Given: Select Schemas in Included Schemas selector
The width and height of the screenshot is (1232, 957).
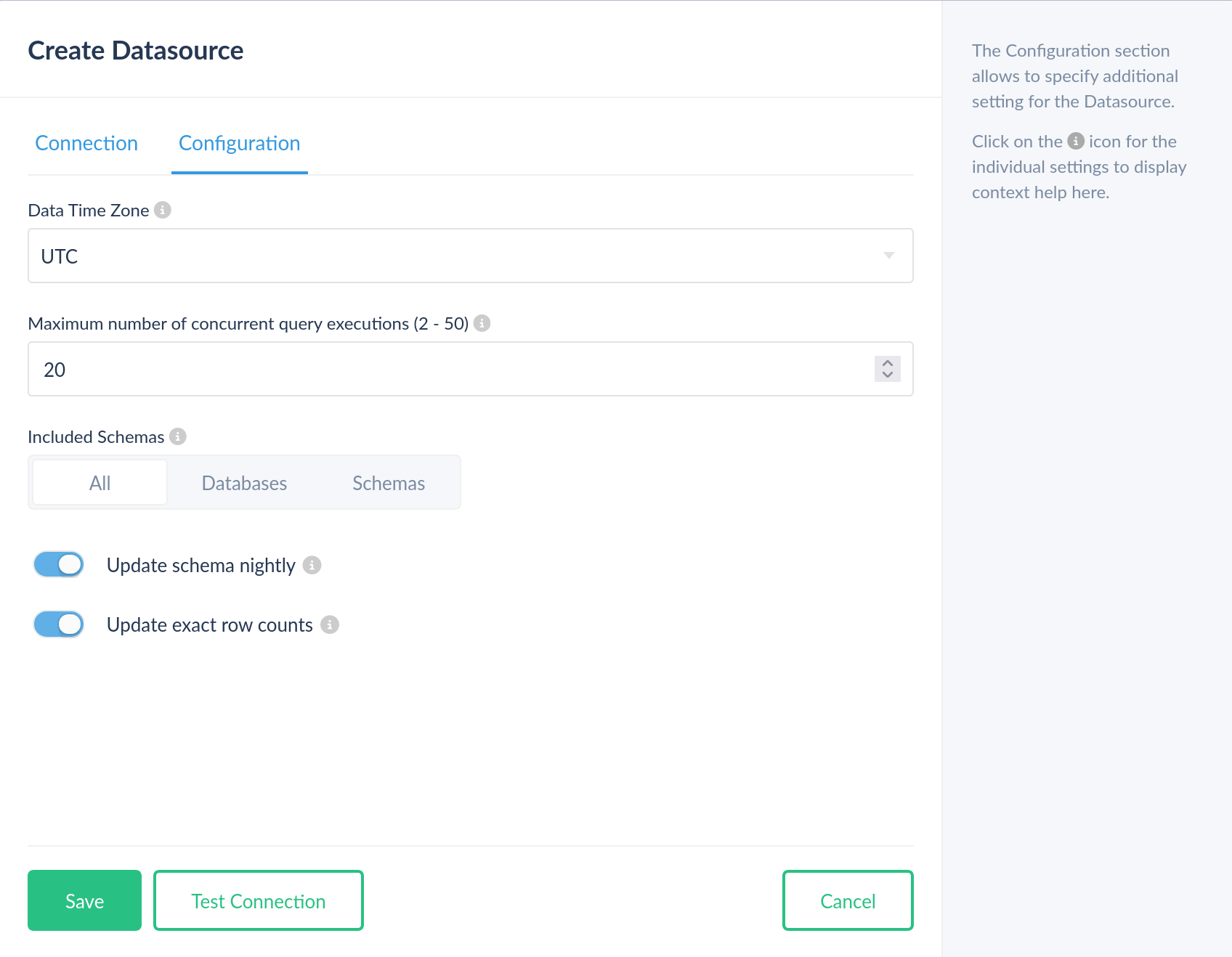Looking at the screenshot, I should click(x=389, y=483).
